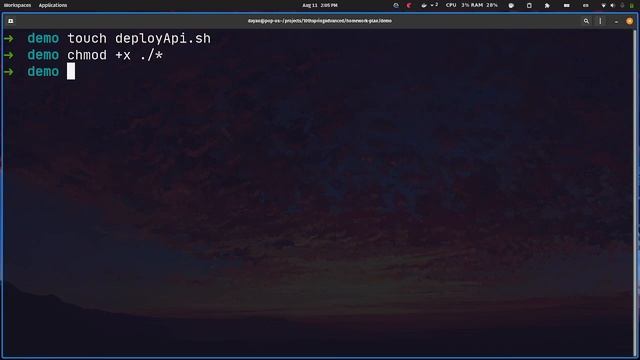The height and width of the screenshot is (360, 640).
Task: Open the date and time calendar
Action: 320,5
